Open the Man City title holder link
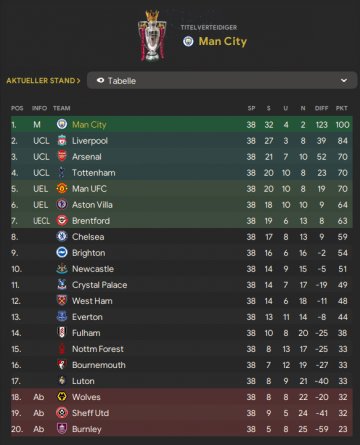 click(x=223, y=41)
